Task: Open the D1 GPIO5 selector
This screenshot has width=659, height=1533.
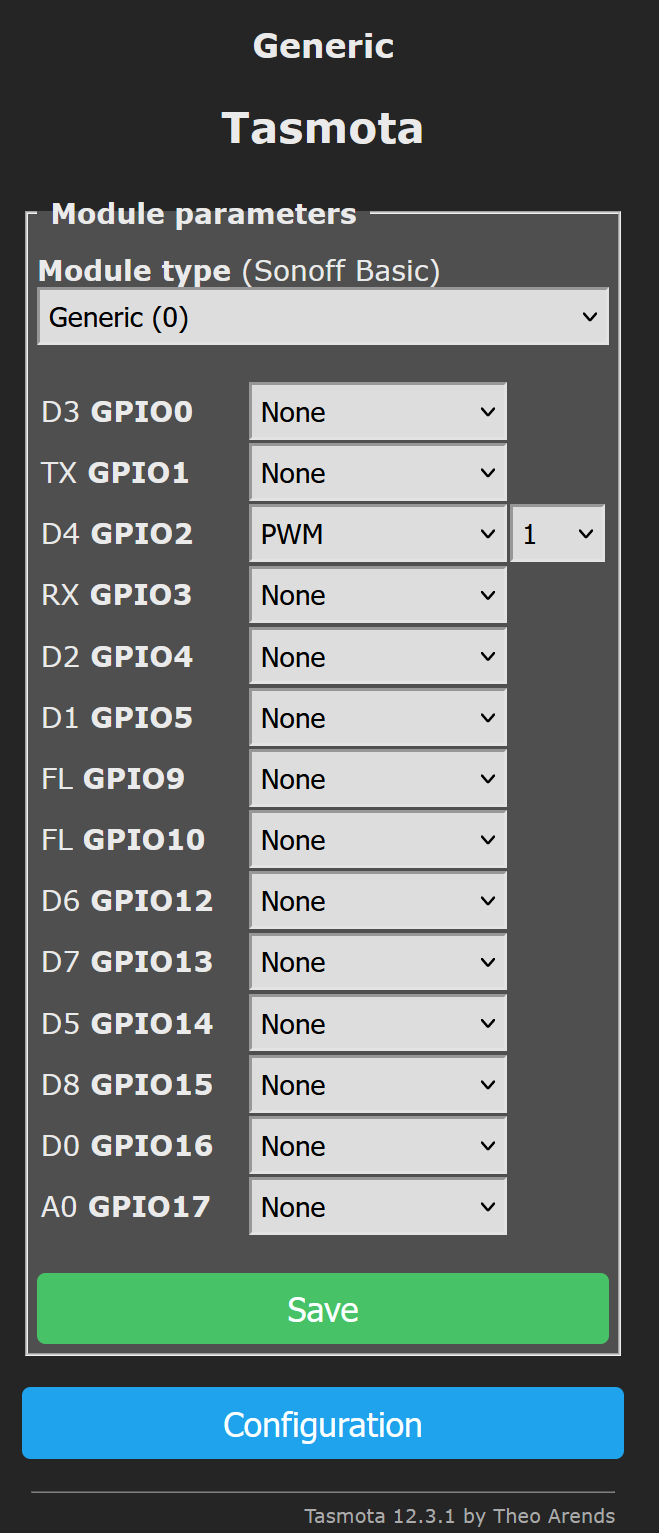Action: (378, 718)
